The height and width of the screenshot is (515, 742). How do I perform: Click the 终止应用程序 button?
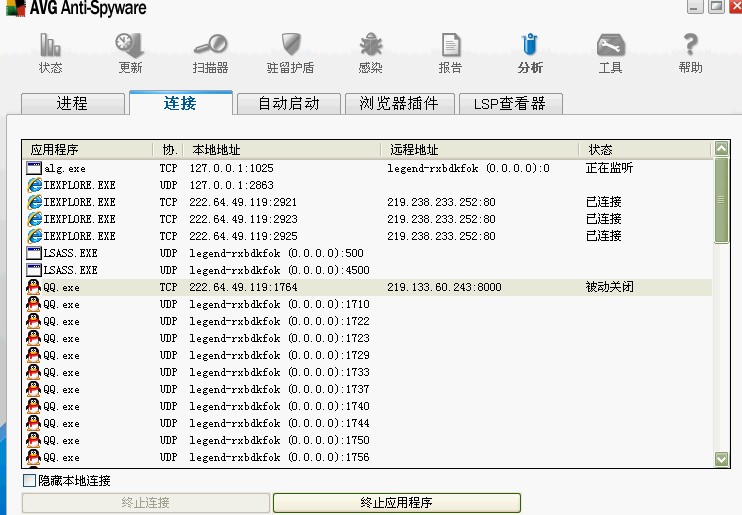tap(397, 503)
